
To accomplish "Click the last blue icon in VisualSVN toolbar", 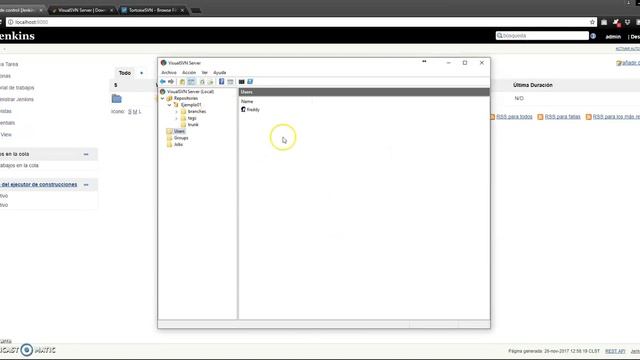I will [250, 82].
